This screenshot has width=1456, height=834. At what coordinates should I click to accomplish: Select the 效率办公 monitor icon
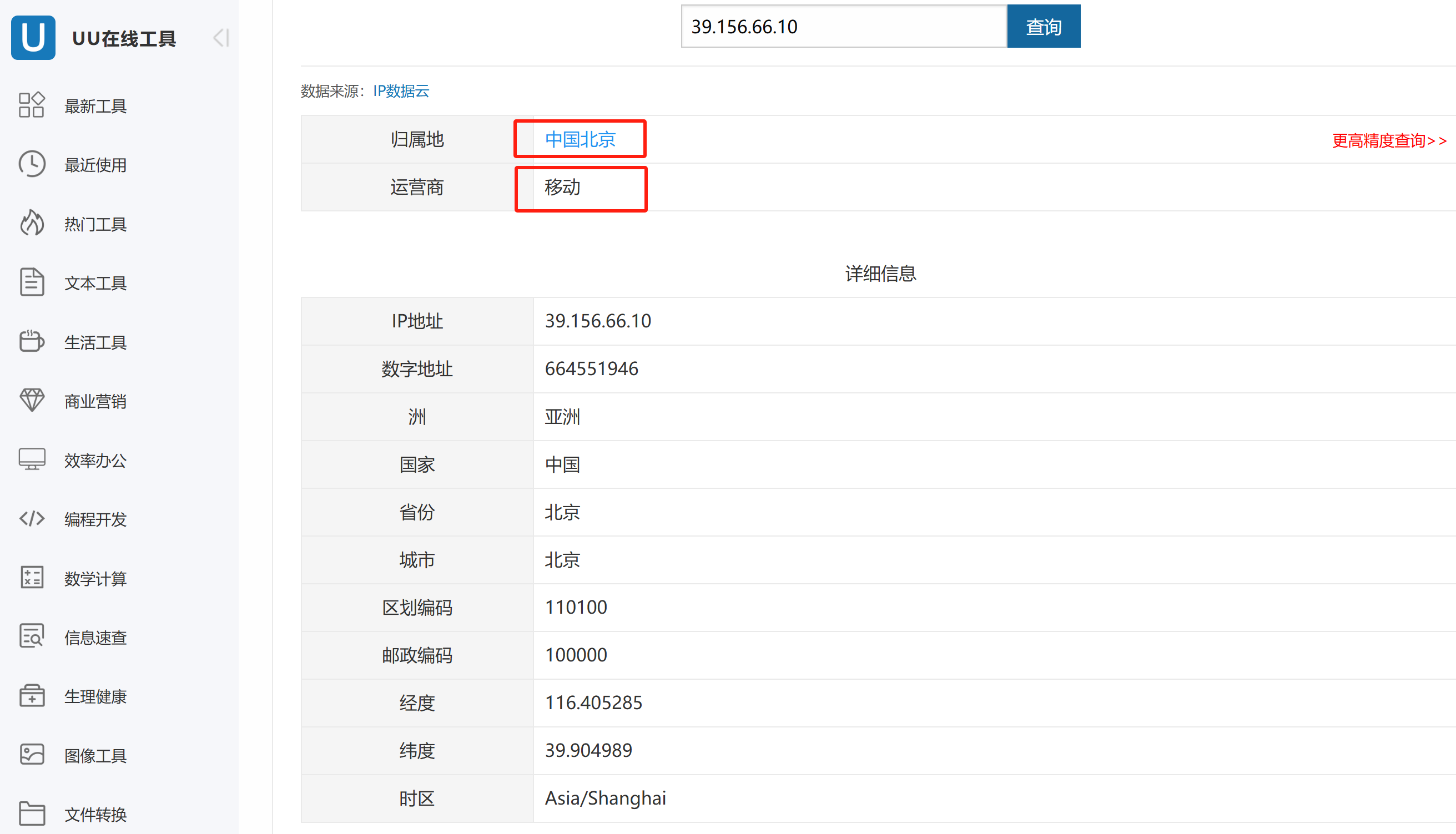tap(32, 459)
